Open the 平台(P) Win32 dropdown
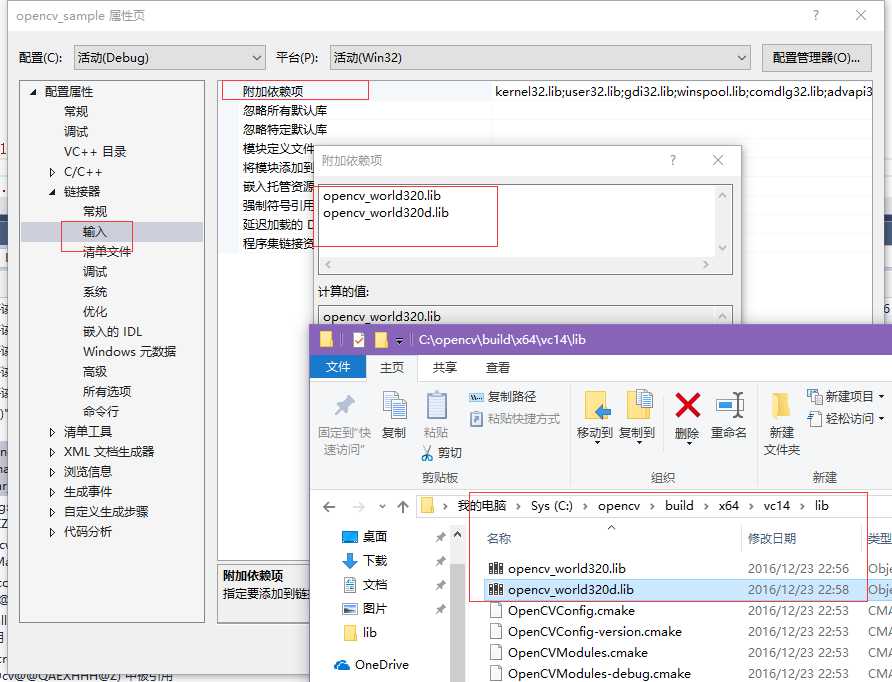 [x=540, y=57]
